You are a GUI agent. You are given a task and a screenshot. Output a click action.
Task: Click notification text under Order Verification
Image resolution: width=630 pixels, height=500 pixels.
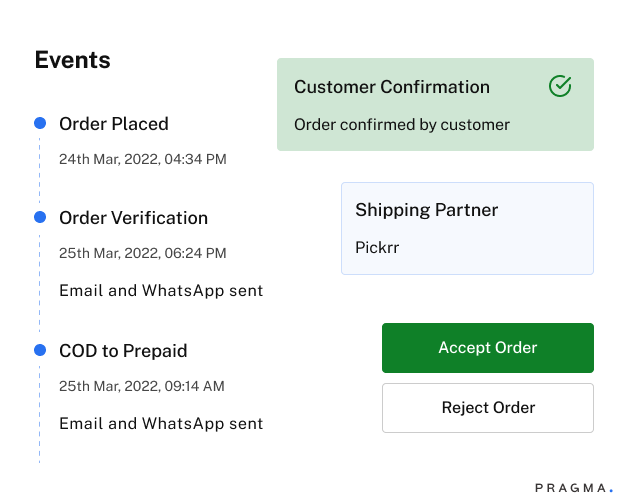[161, 291]
